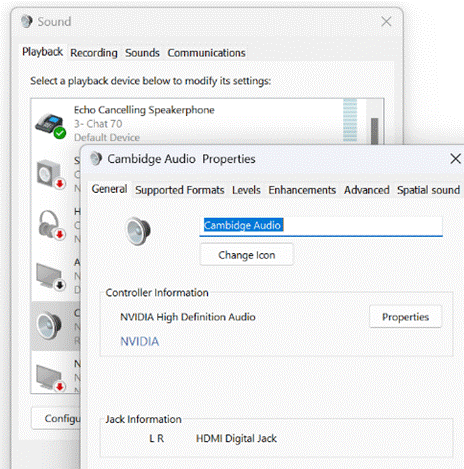464x469 pixels.
Task: Open the Sounds tab
Action: pos(142,53)
